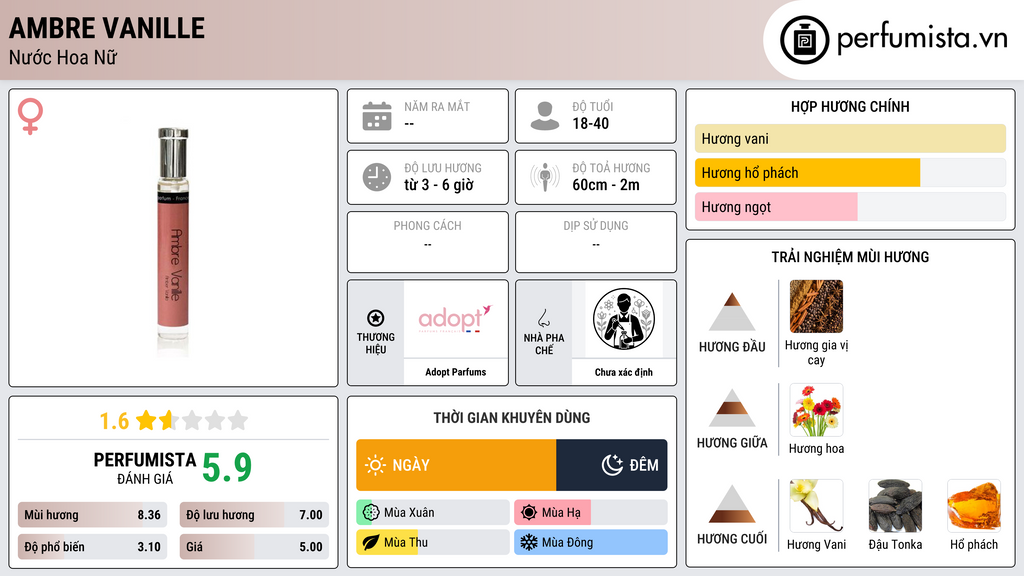
Task: Click the 1.6 user rating number
Action: pos(114,421)
